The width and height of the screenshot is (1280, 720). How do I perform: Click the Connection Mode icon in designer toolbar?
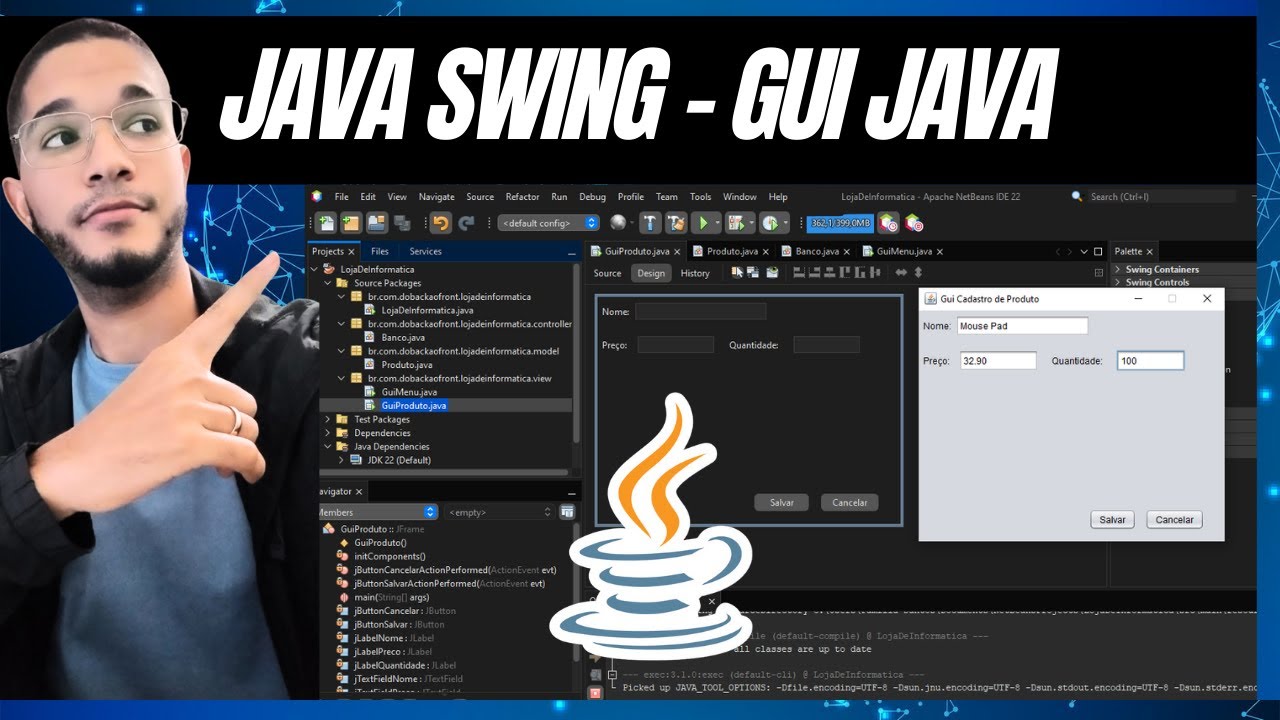click(755, 272)
